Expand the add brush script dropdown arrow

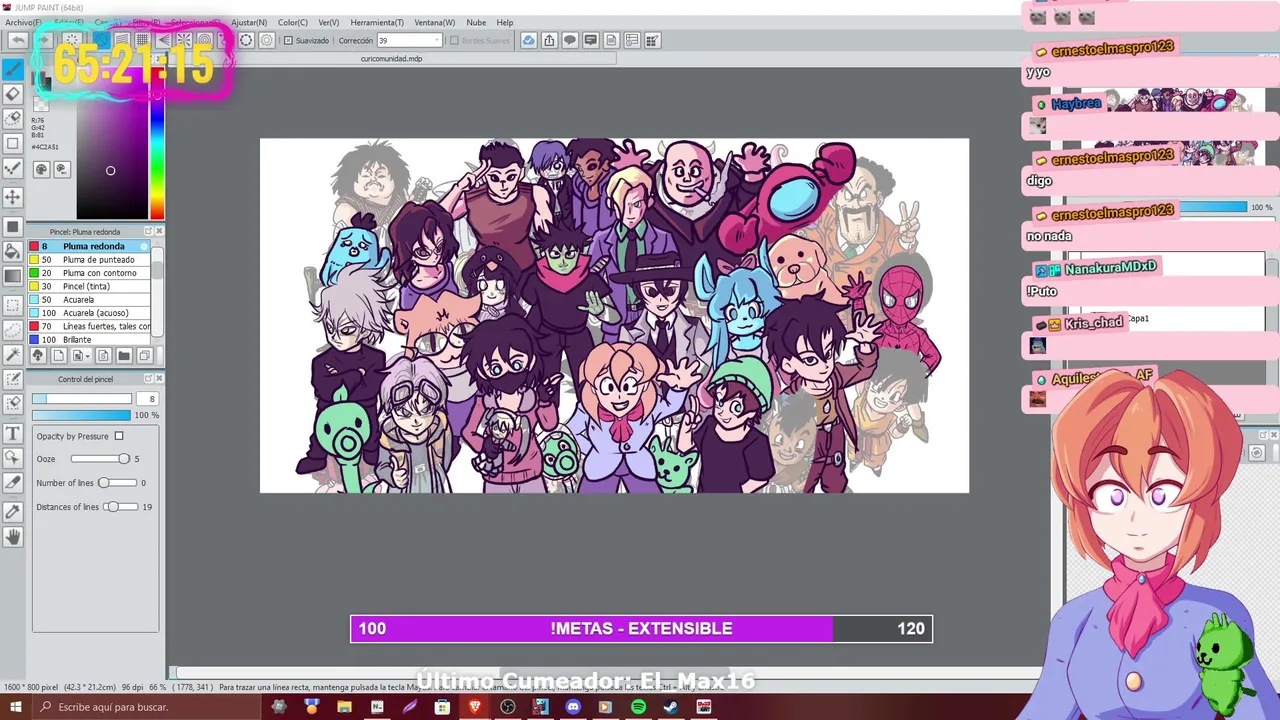tap(88, 355)
